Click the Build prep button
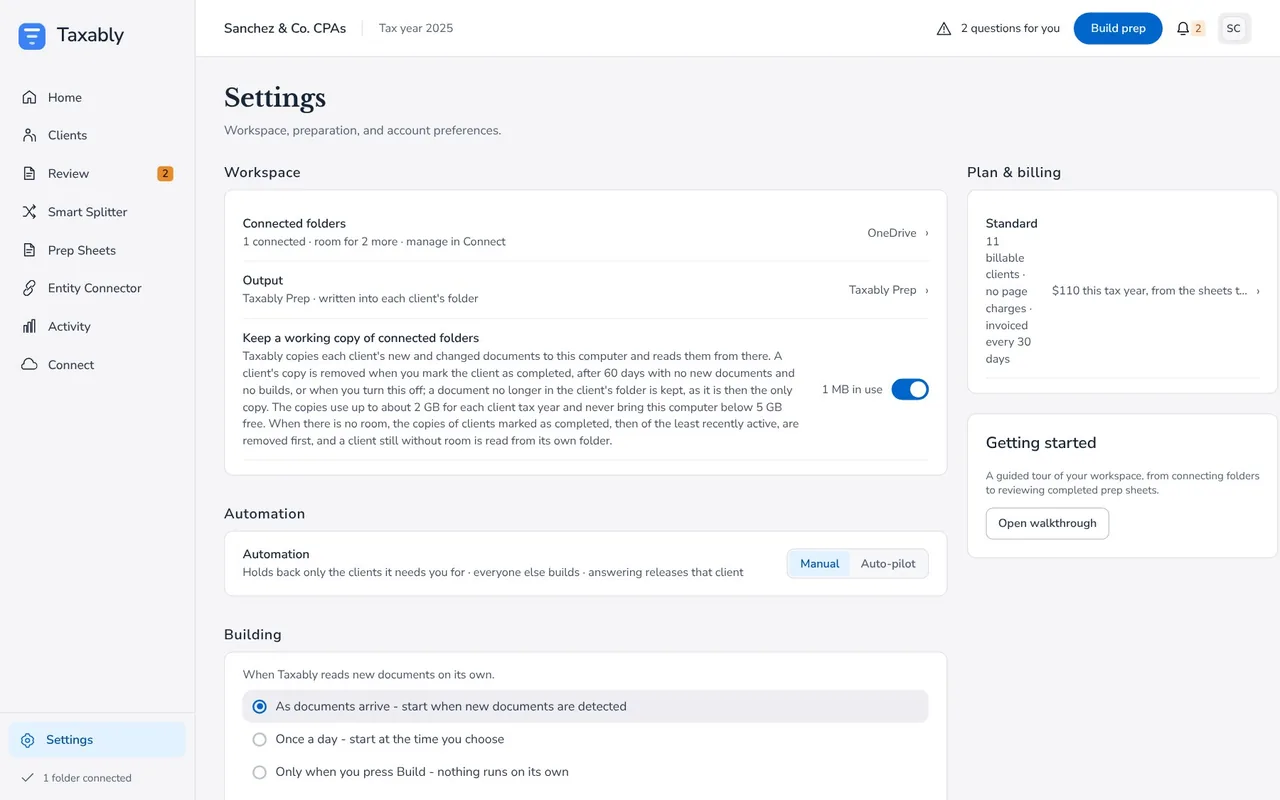 point(1118,28)
